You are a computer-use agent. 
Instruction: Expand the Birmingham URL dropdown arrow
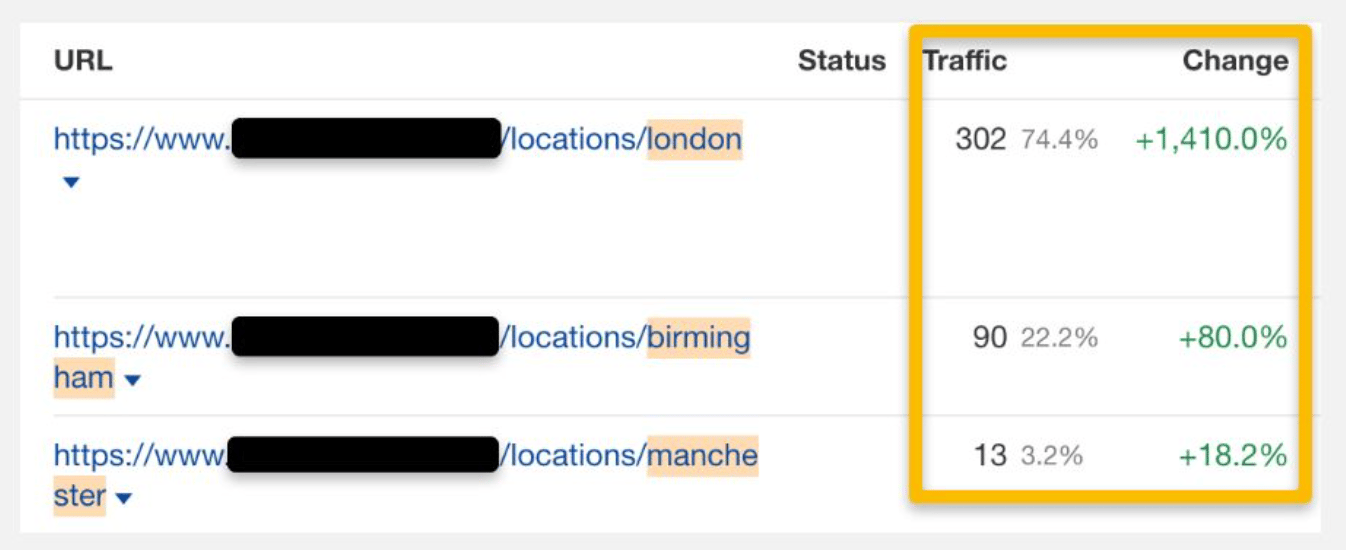(x=133, y=381)
